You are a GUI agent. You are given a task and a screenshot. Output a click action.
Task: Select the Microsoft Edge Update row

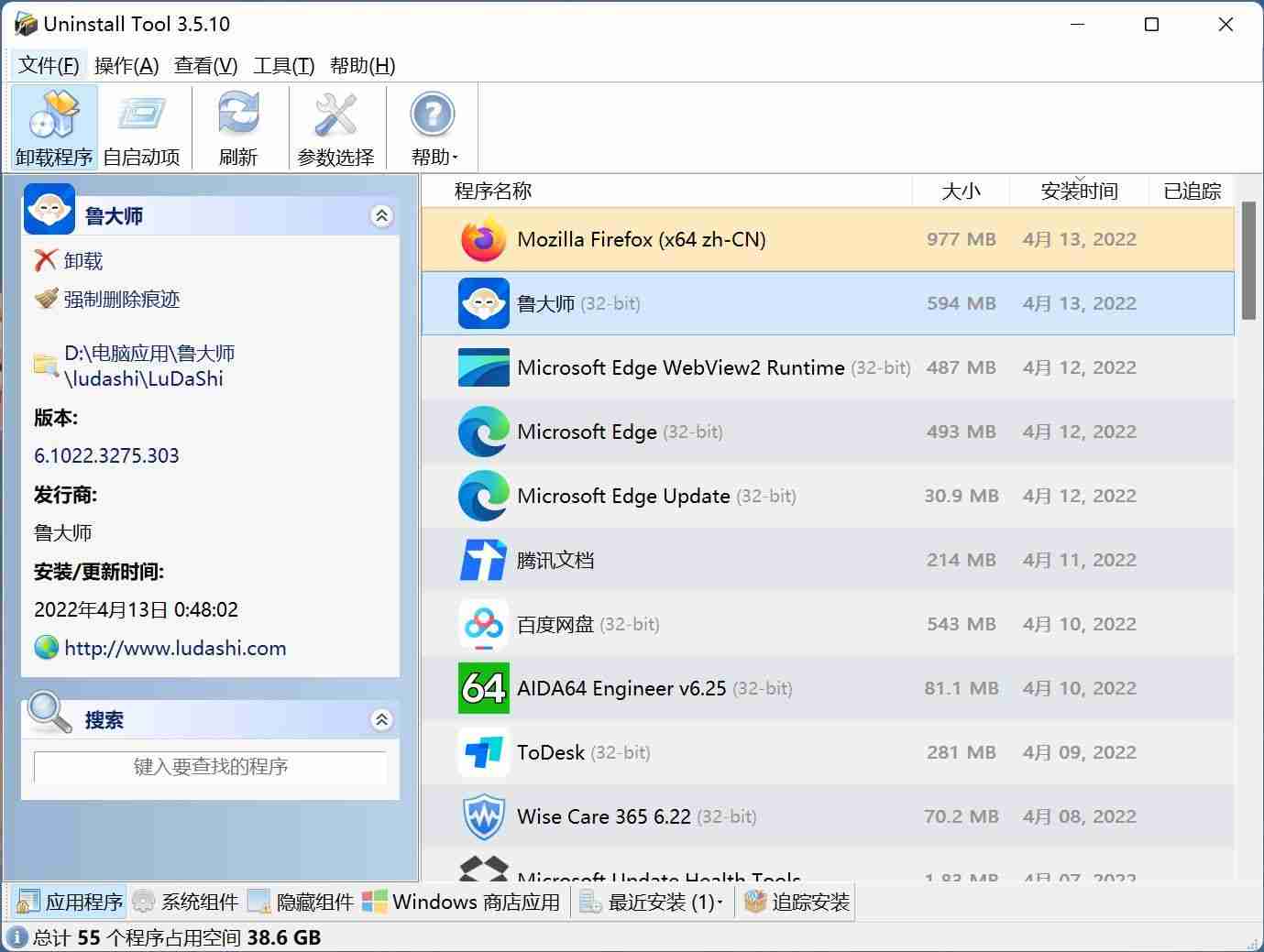coord(828,496)
